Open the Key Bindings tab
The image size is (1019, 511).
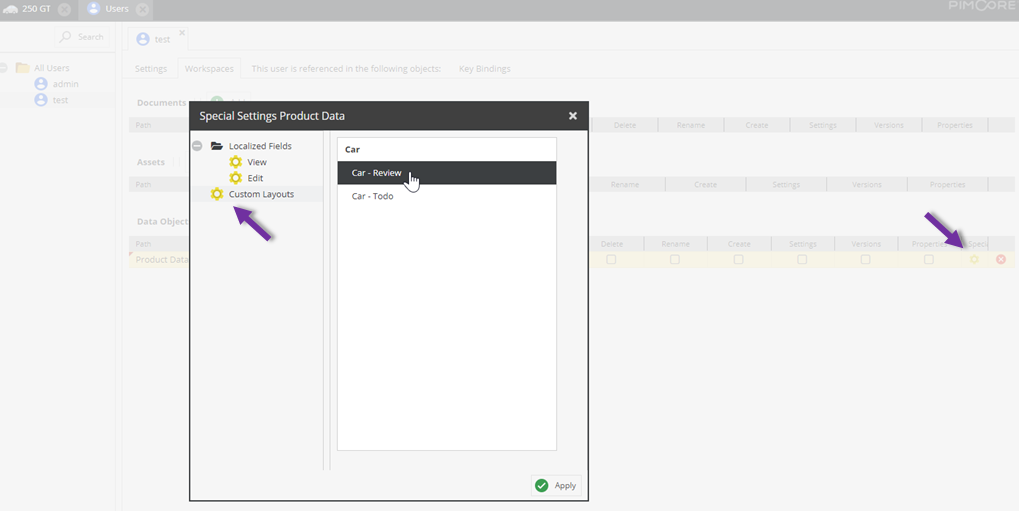484,69
